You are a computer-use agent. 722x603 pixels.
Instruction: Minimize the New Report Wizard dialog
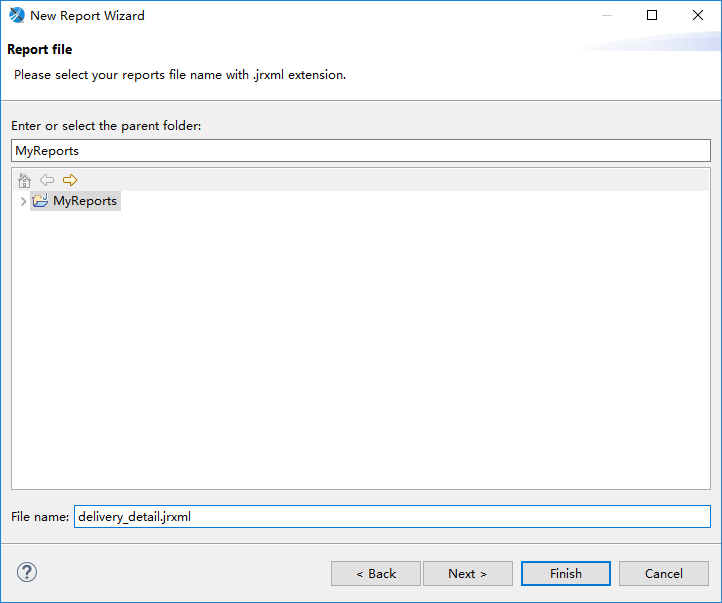607,15
